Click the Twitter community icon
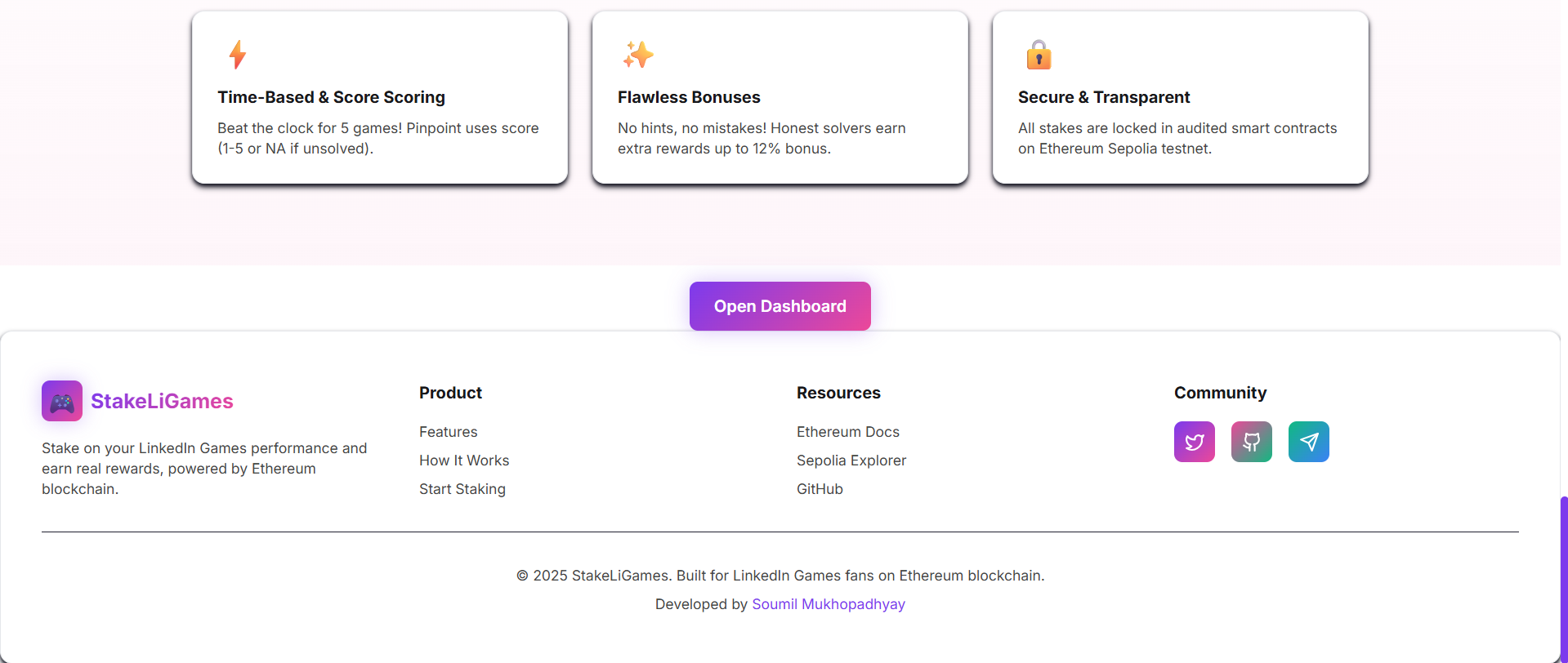The image size is (1568, 663). click(x=1194, y=442)
